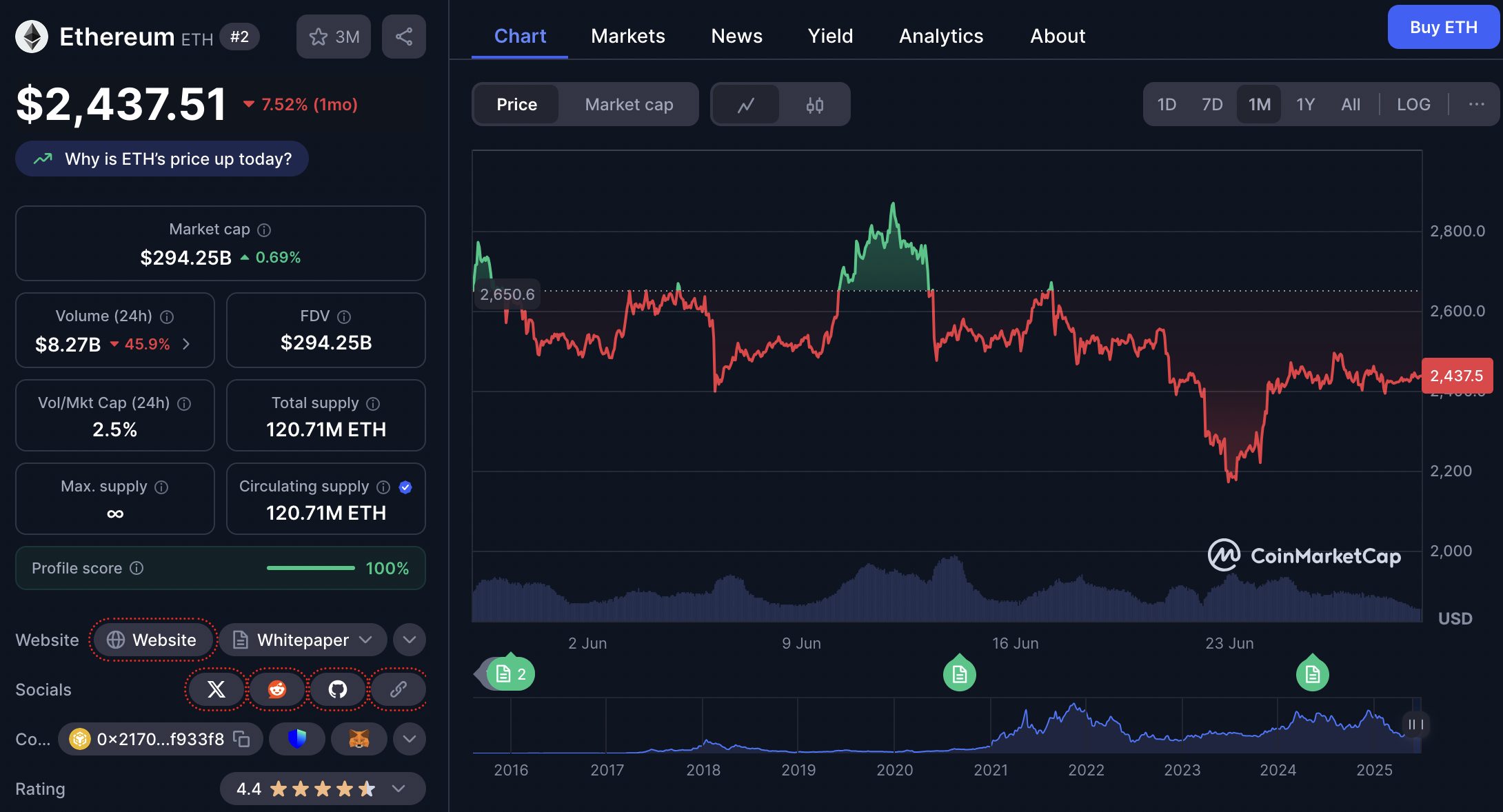1503x812 pixels.
Task: Set chart range to 1Y
Action: (1306, 105)
